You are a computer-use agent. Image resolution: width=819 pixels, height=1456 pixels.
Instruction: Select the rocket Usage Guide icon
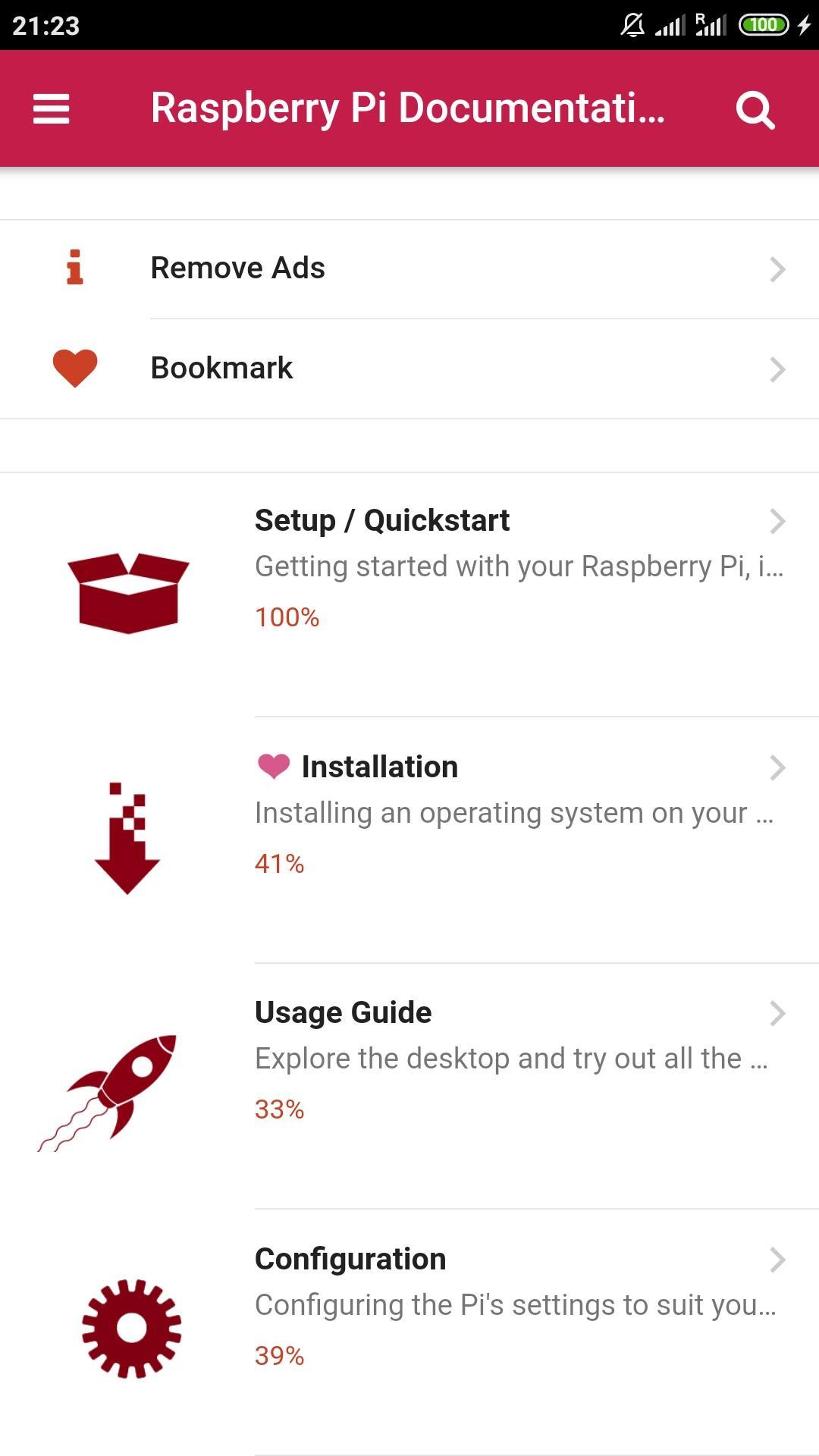tap(108, 1093)
